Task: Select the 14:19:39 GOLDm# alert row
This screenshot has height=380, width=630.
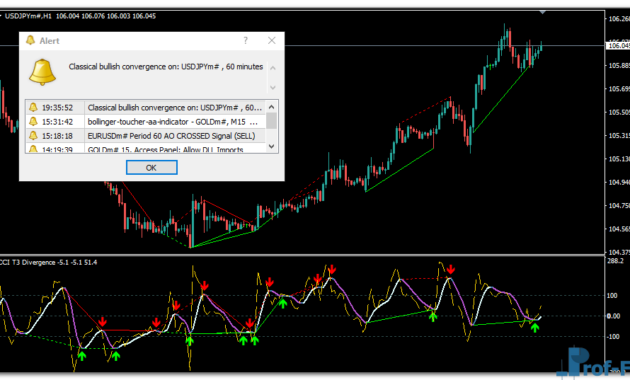Action: pos(146,149)
